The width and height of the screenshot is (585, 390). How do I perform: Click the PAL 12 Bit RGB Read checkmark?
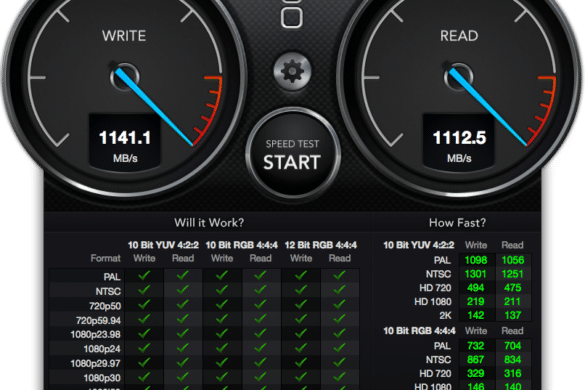339,275
